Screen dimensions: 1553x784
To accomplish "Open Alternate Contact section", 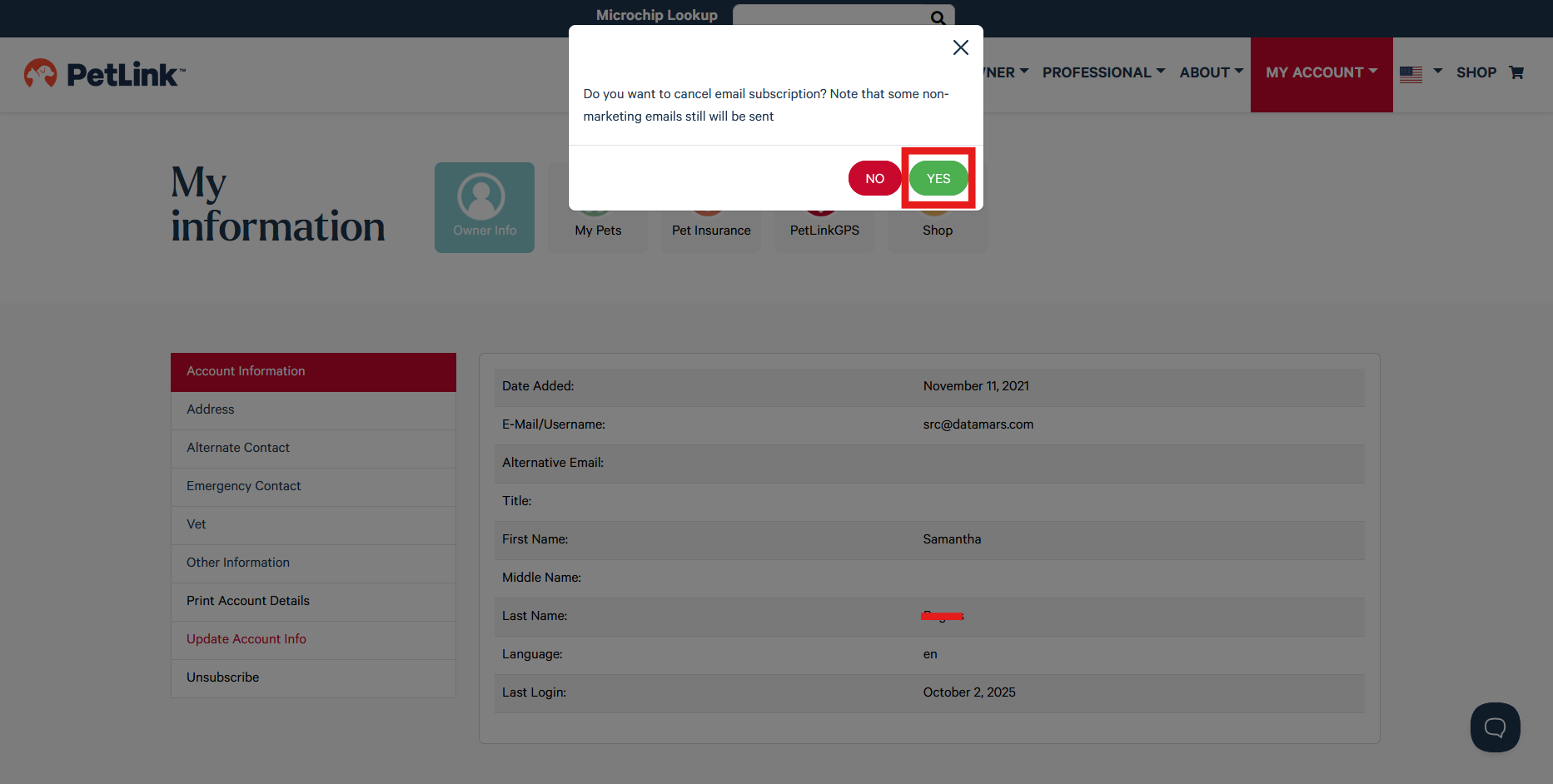I will [313, 449].
